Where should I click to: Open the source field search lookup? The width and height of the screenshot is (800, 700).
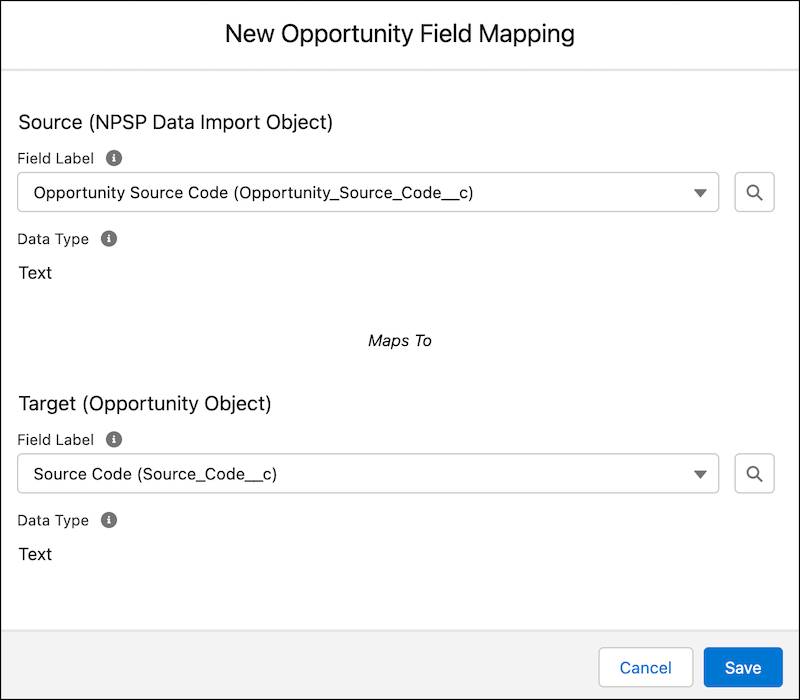[x=754, y=192]
